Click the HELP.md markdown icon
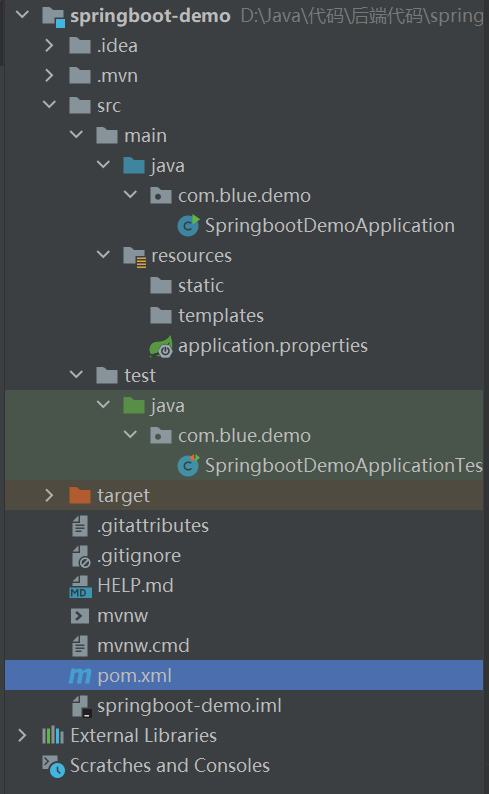This screenshot has height=794, width=489. 80,586
